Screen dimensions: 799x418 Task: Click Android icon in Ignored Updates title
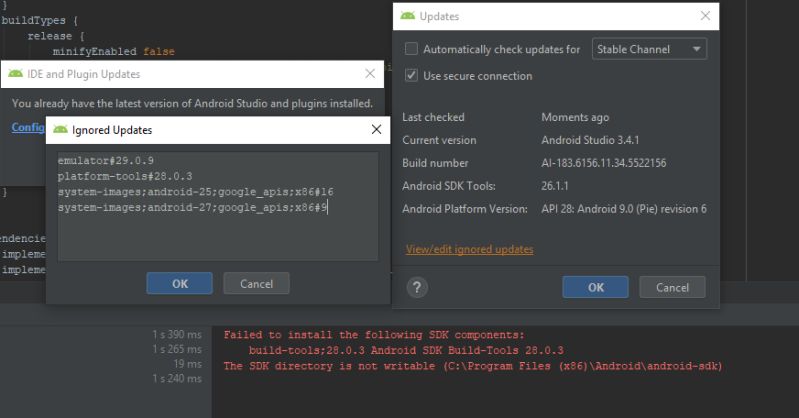tap(61, 129)
